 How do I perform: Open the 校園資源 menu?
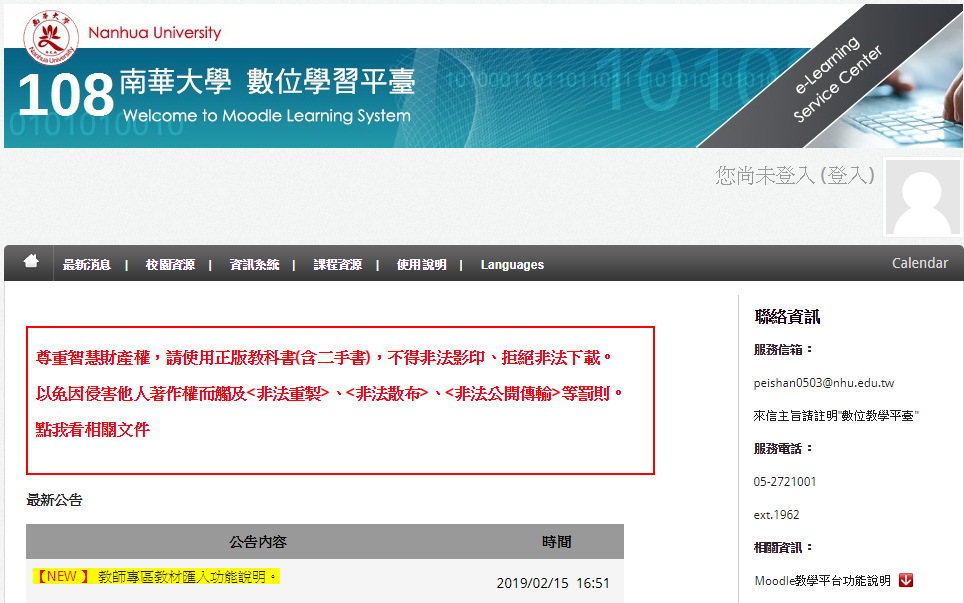170,265
